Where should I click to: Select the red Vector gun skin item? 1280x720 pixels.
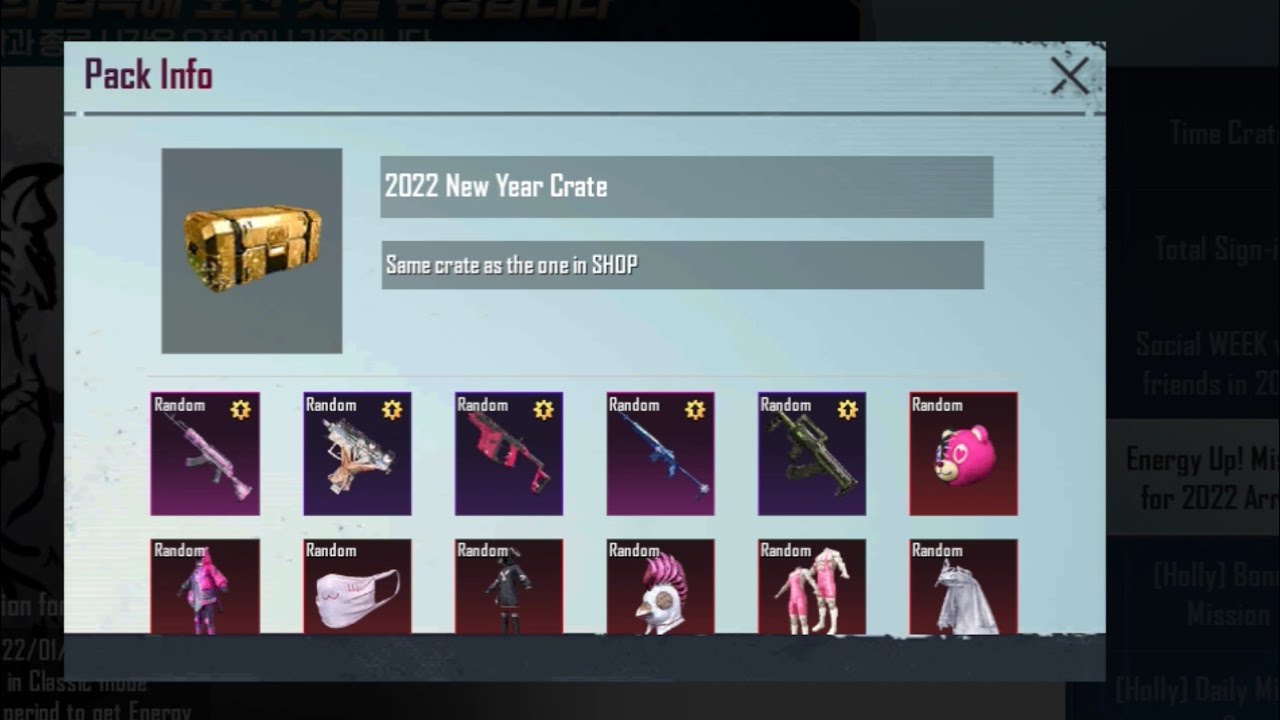[x=509, y=454]
